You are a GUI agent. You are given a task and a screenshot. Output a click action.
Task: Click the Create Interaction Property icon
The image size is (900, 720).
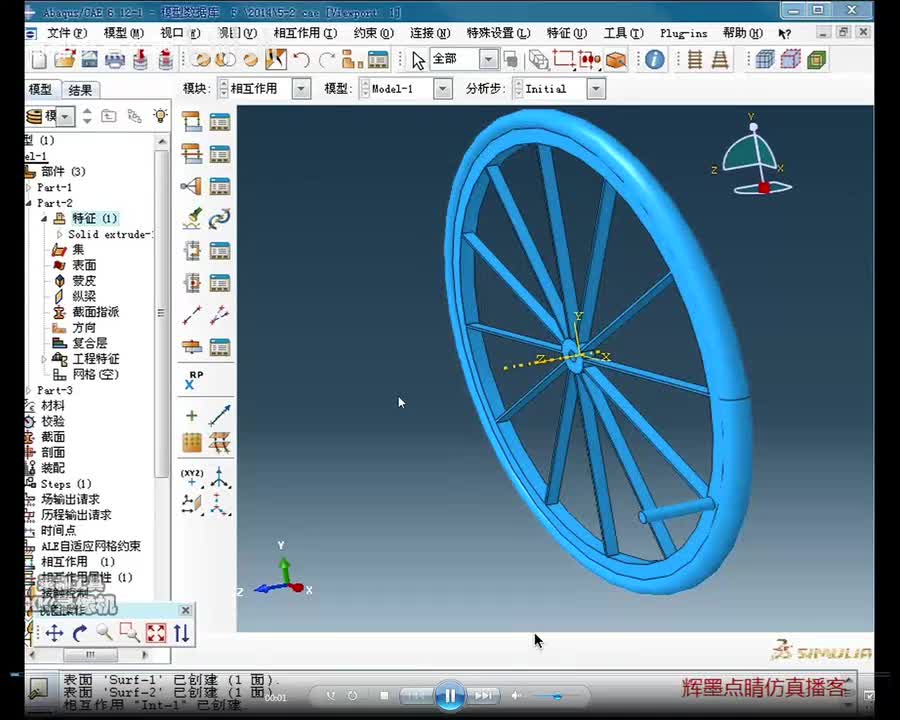tap(192, 154)
